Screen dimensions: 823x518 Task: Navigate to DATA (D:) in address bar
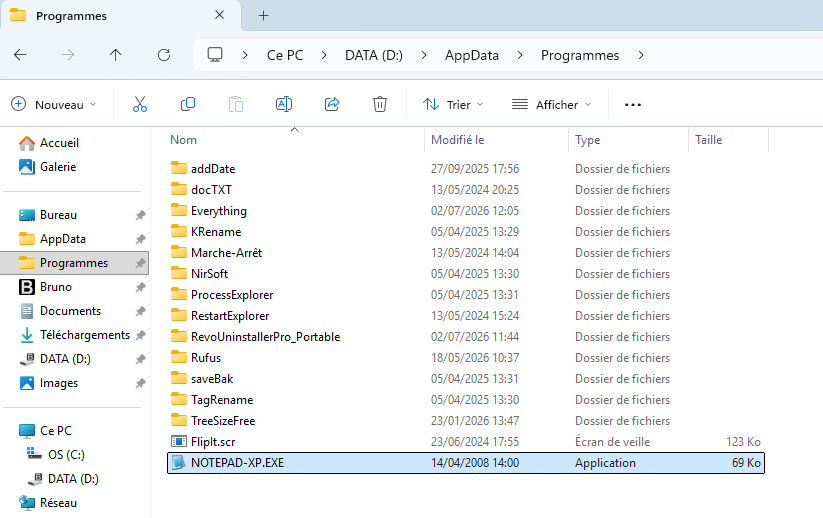pyautogui.click(x=374, y=55)
